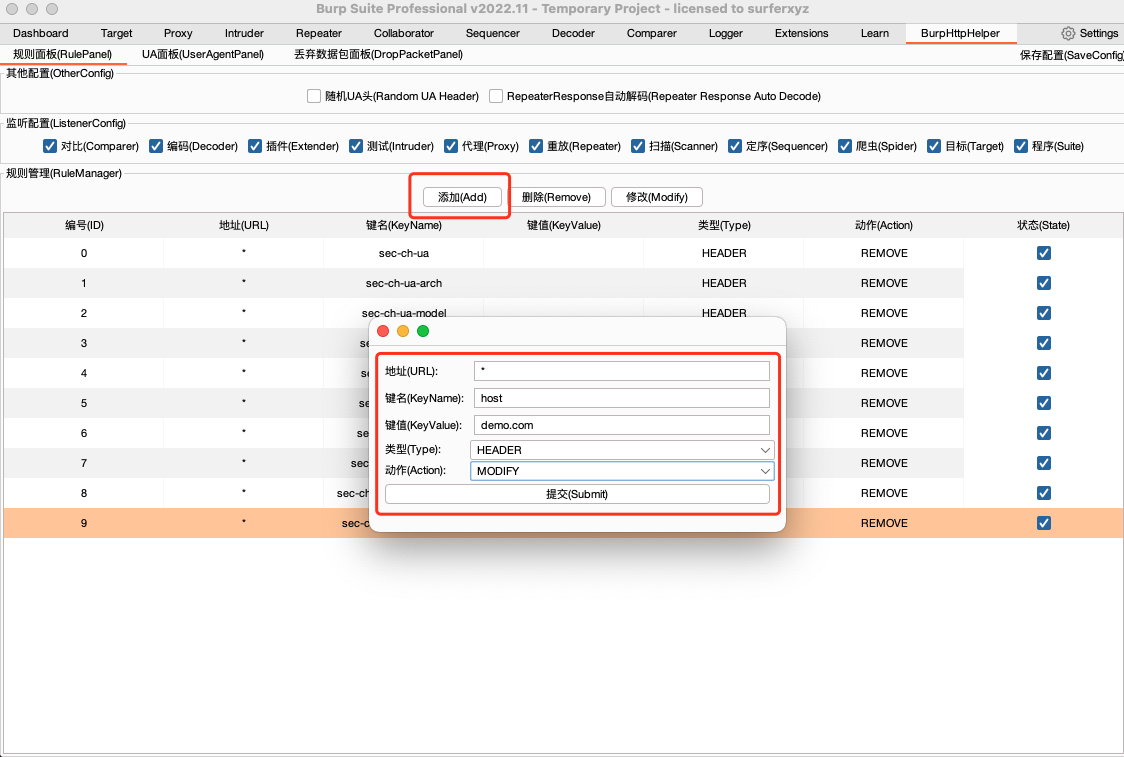
Task: Open the Settings gear icon
Action: (1068, 33)
